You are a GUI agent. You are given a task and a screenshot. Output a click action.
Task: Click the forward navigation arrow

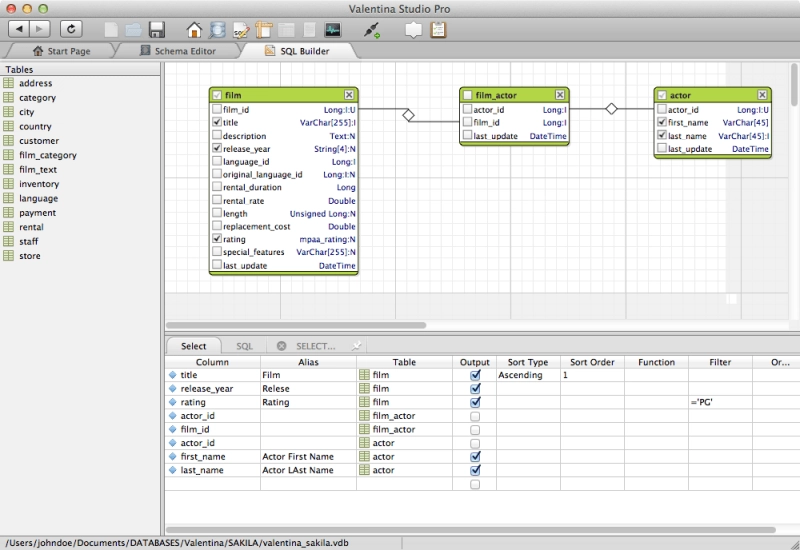(x=39, y=29)
